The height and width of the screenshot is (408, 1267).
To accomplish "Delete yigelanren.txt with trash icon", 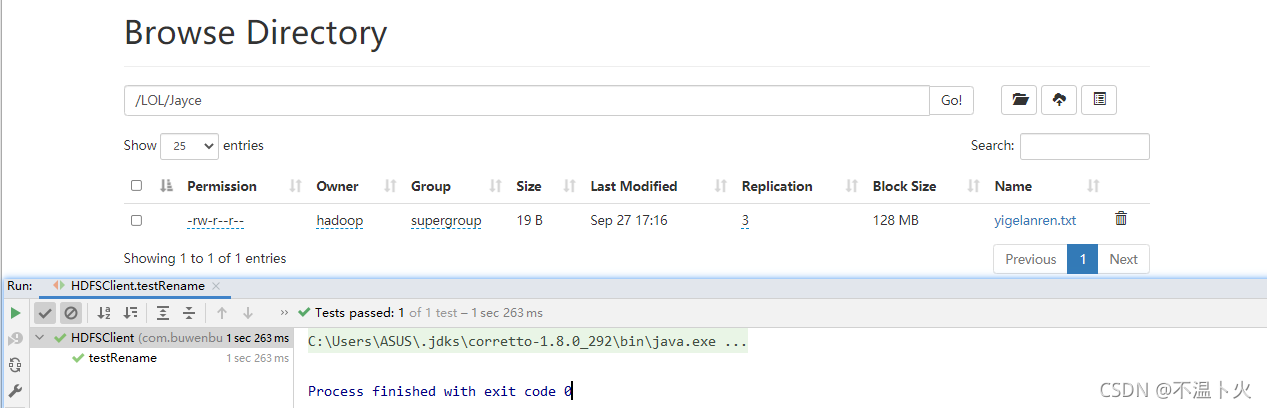I will 1121,218.
